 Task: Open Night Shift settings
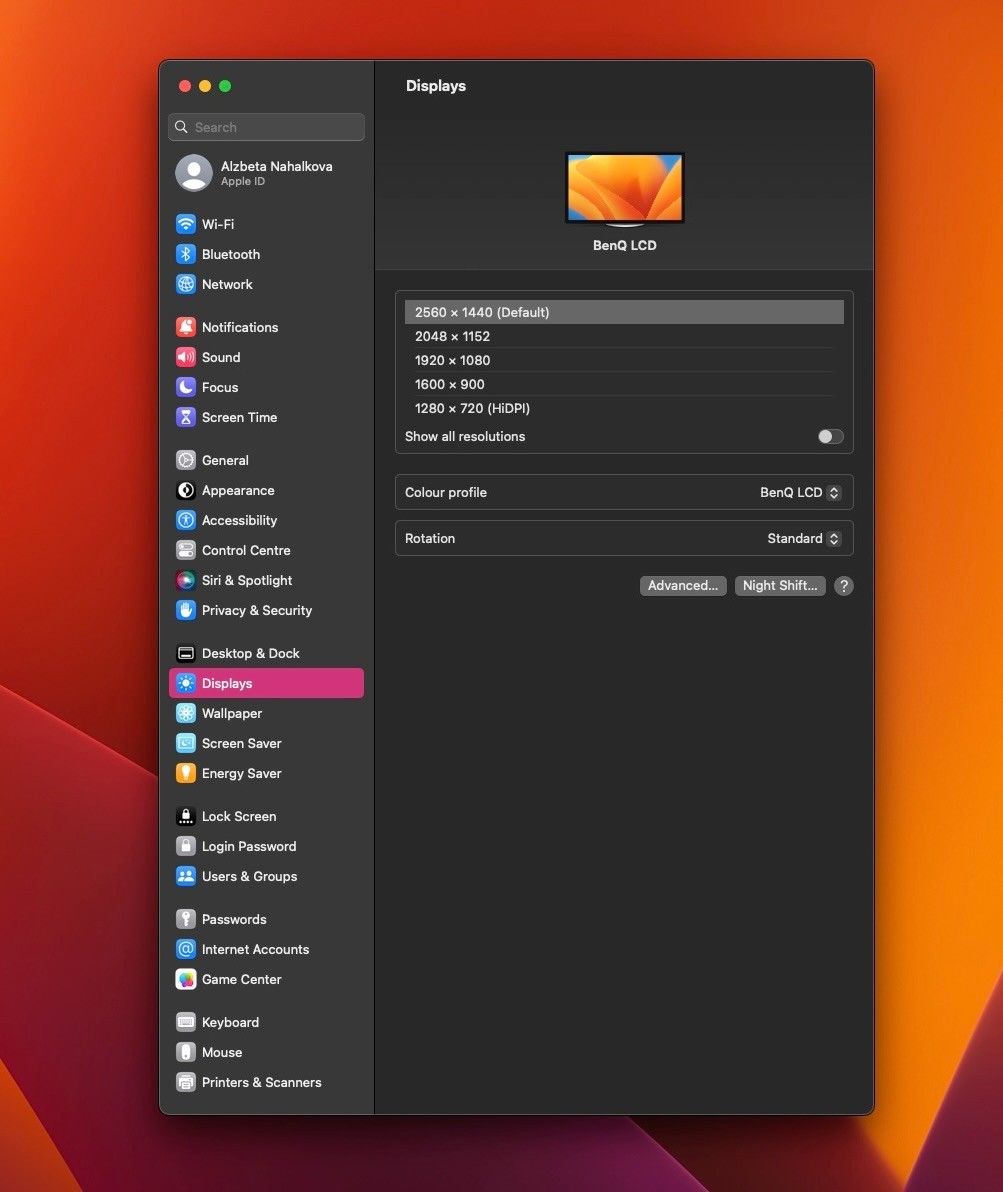point(779,585)
